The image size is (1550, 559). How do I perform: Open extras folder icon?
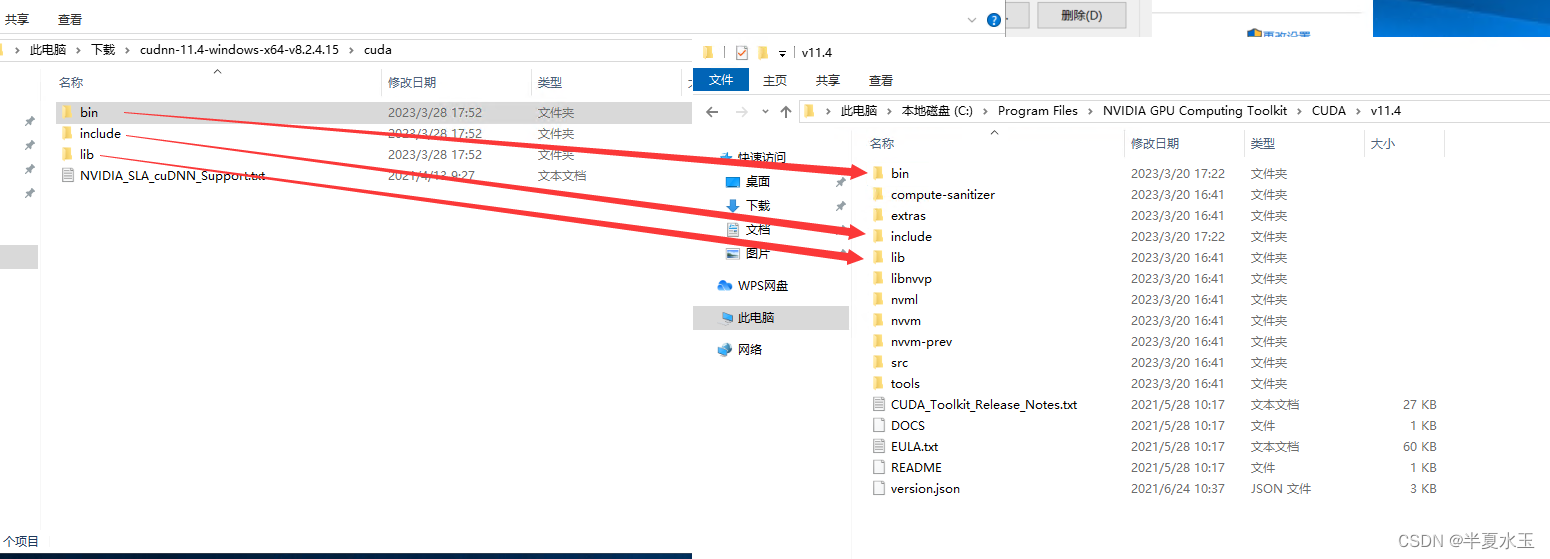[x=878, y=215]
